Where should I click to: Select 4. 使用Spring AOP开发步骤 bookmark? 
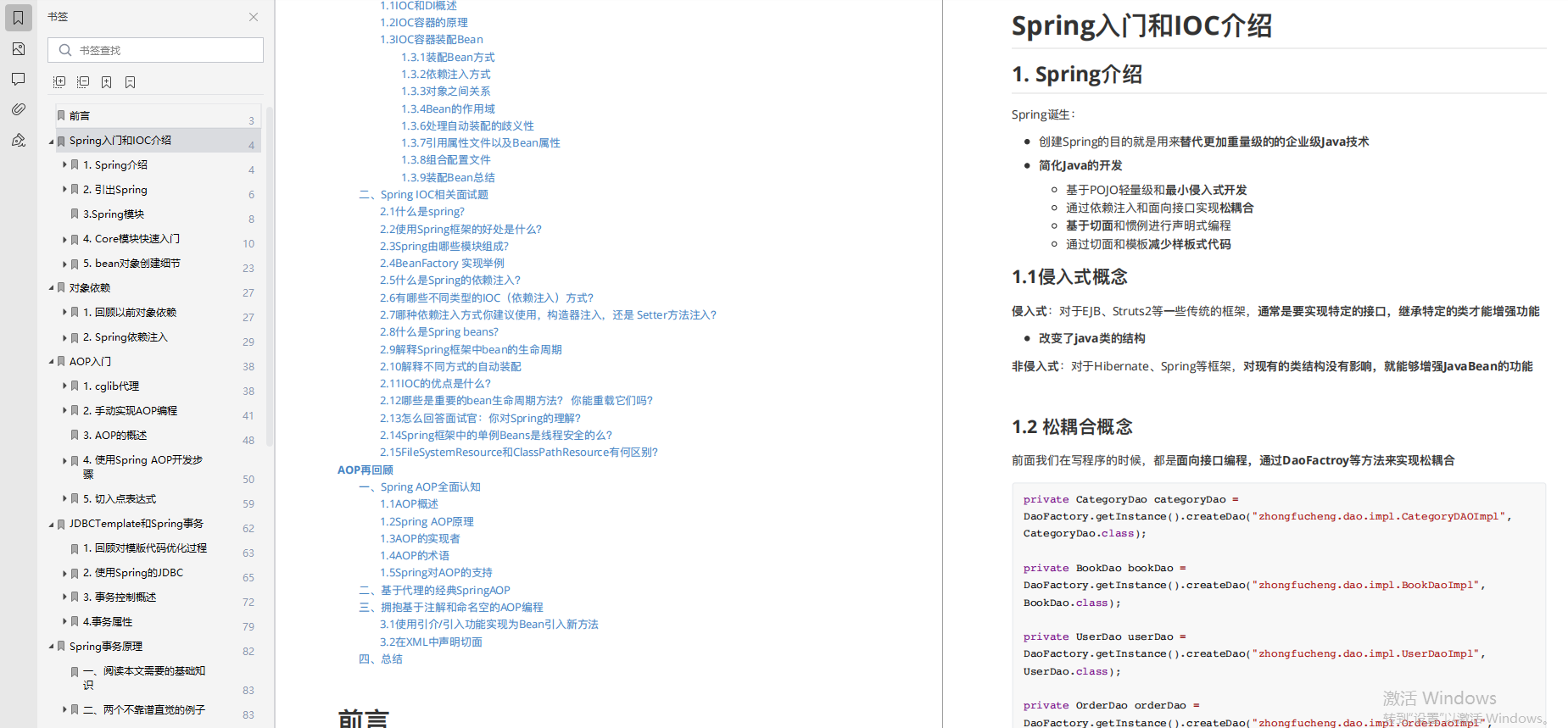click(142, 467)
